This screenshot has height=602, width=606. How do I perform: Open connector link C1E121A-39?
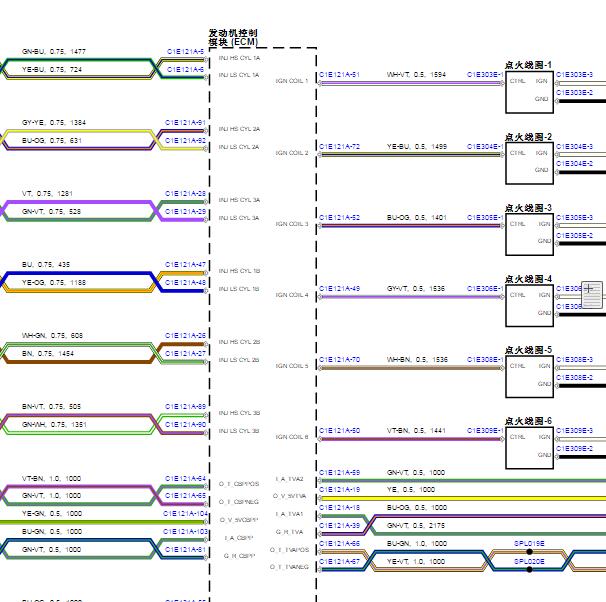click(339, 525)
